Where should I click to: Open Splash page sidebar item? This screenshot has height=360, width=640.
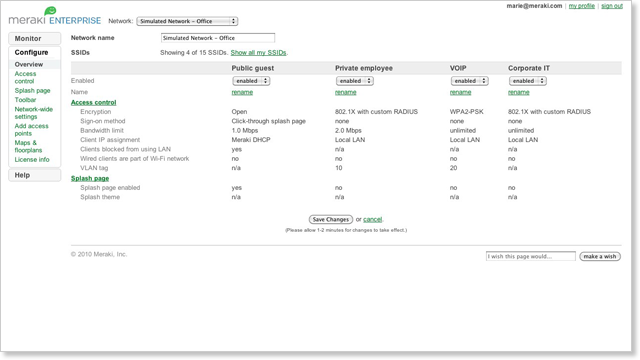click(32, 91)
